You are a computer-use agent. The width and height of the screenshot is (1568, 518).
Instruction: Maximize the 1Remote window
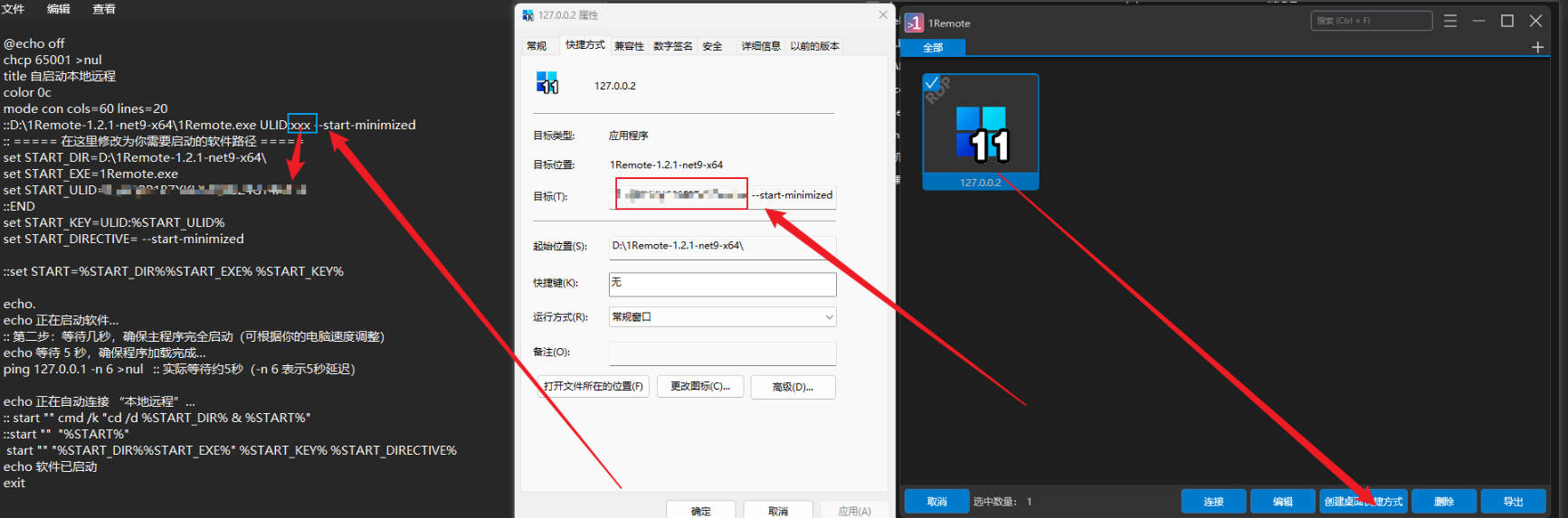(x=1507, y=21)
